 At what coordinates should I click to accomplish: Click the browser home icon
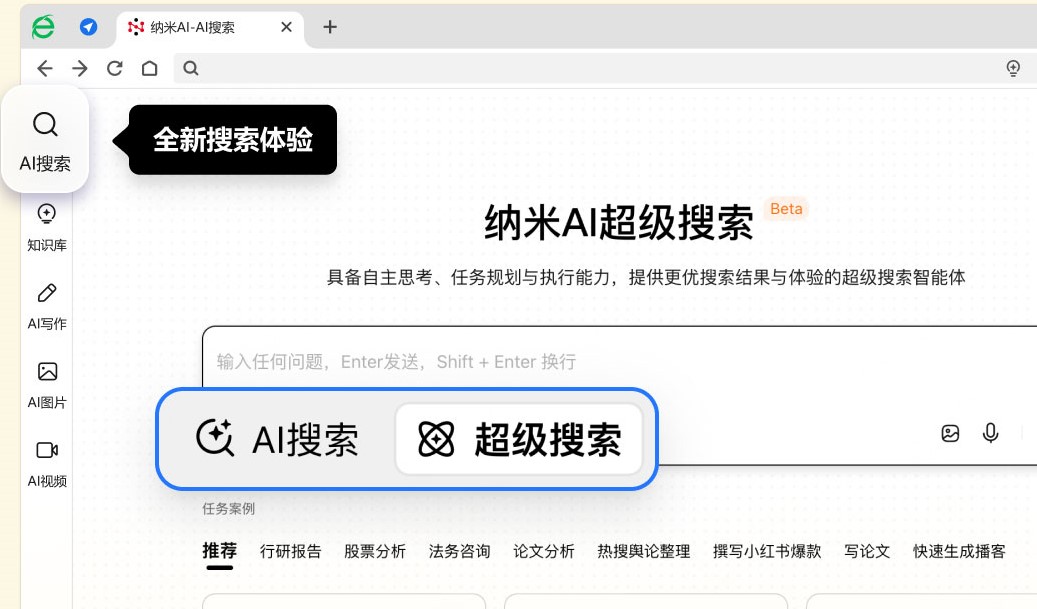pos(150,68)
